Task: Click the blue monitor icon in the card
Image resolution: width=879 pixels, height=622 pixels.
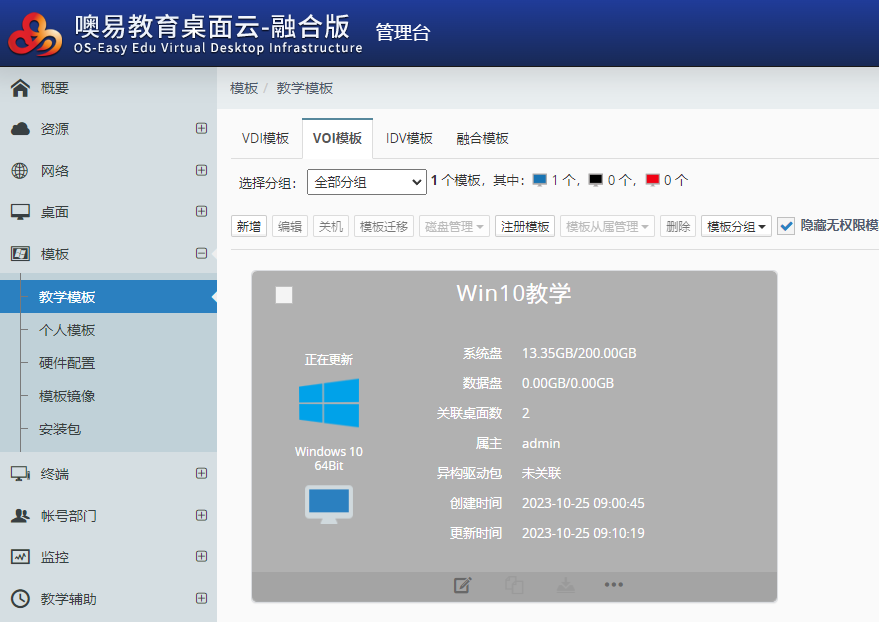Action: pos(329,503)
